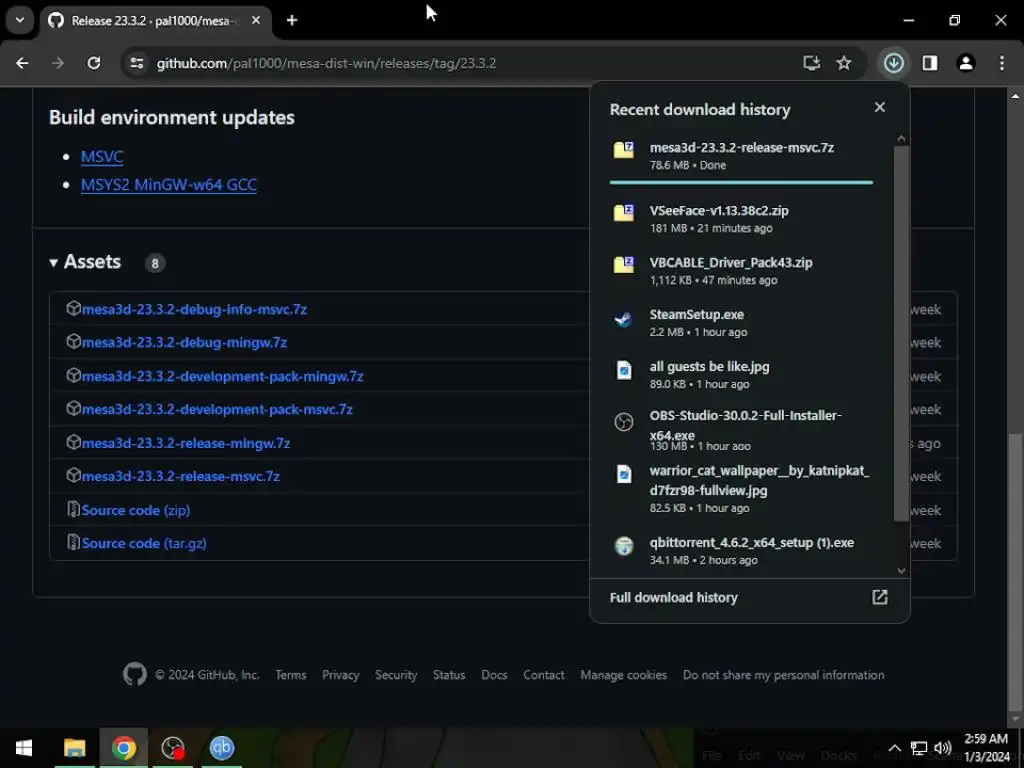Close the Release 23.3.2 tab
This screenshot has width=1024, height=768.
pyautogui.click(x=256, y=20)
